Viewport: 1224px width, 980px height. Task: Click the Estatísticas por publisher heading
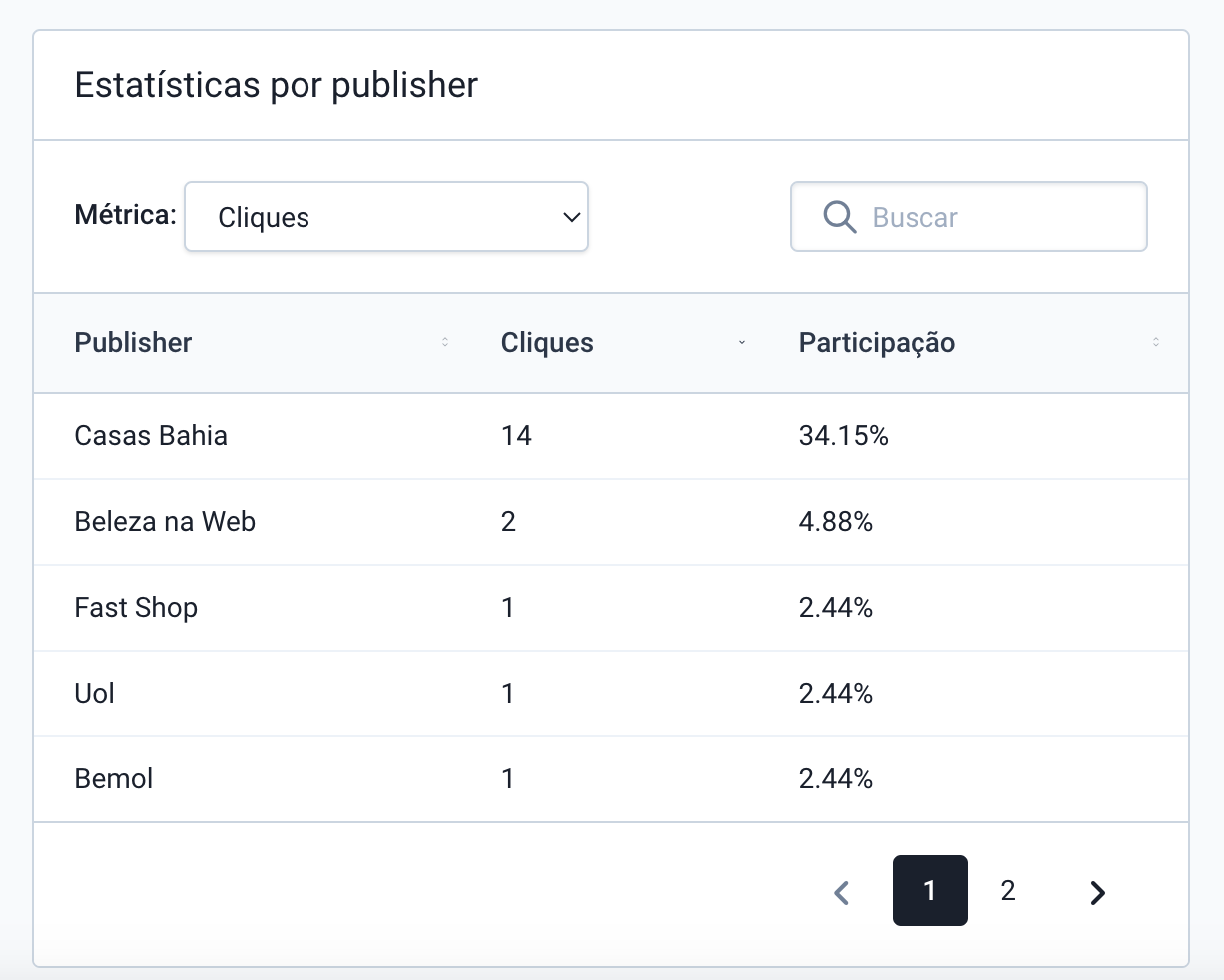tap(277, 86)
